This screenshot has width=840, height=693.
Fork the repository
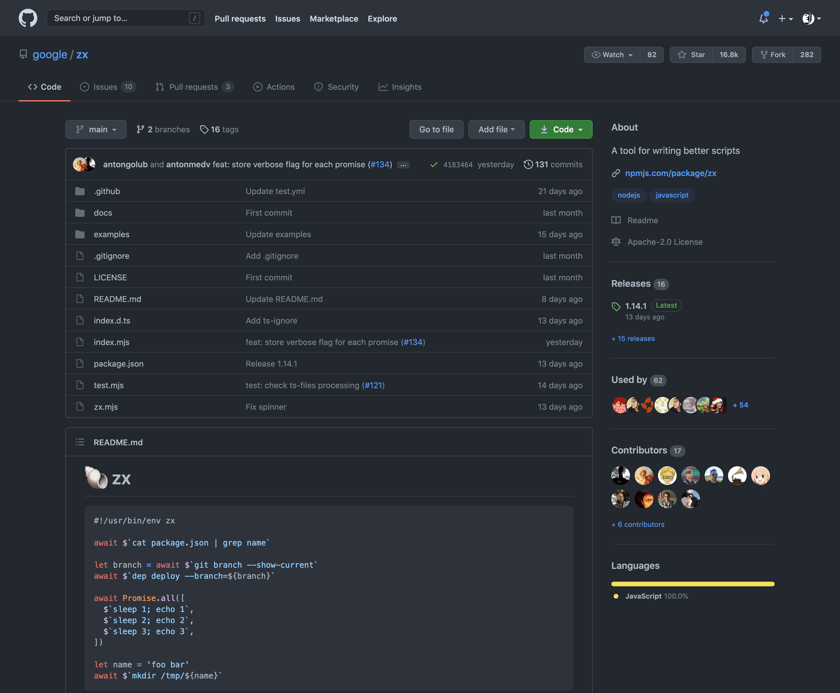772,55
